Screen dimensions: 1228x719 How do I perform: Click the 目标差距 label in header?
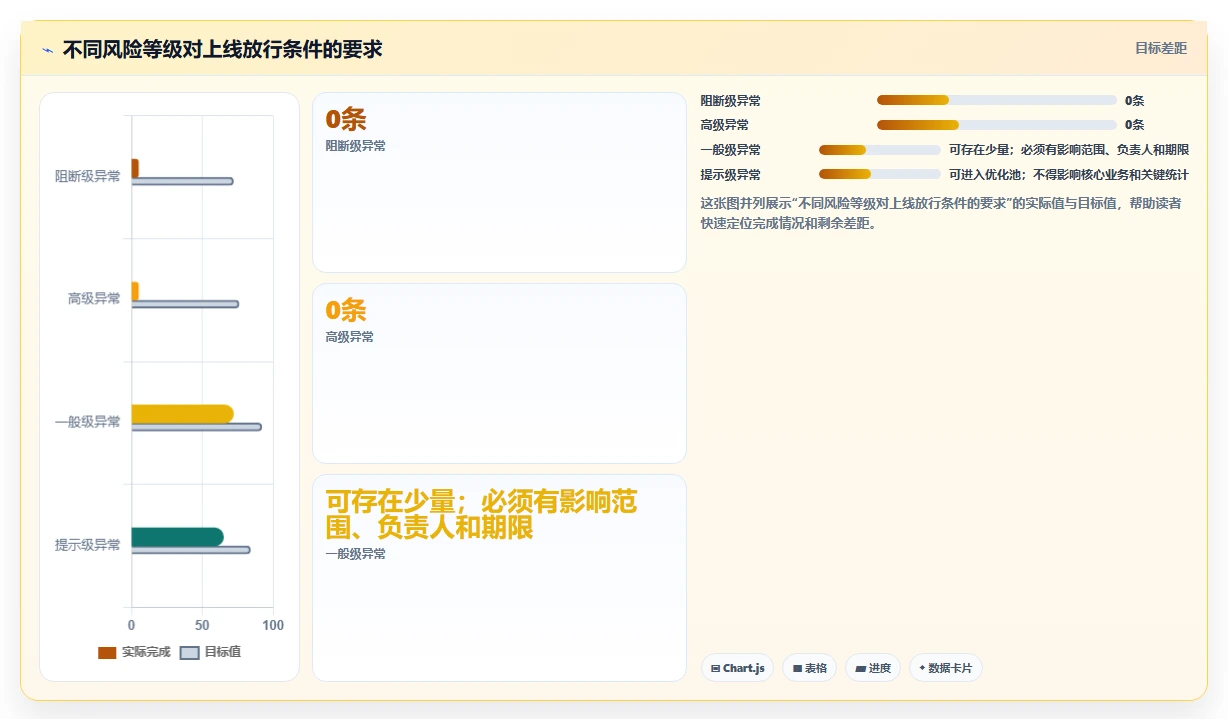[1161, 48]
